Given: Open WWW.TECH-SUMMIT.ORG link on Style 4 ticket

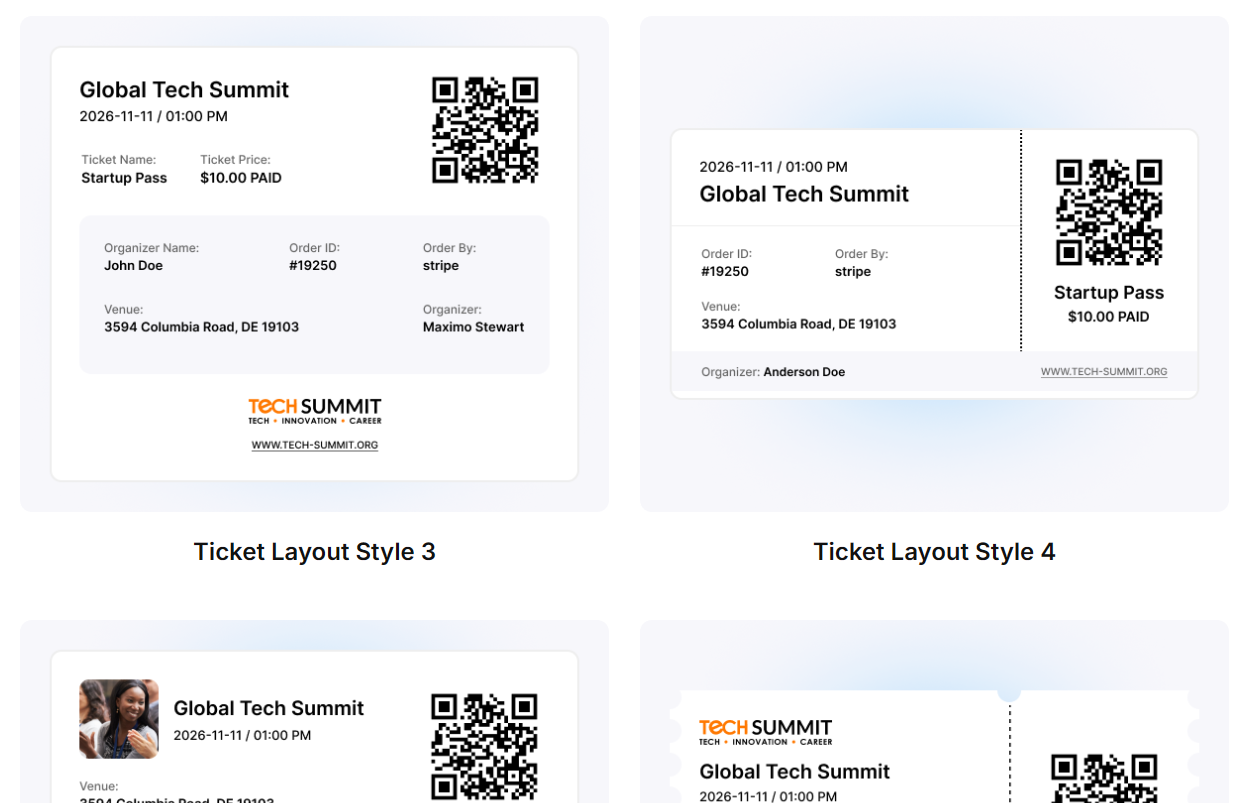Looking at the screenshot, I should pyautogui.click(x=1104, y=372).
